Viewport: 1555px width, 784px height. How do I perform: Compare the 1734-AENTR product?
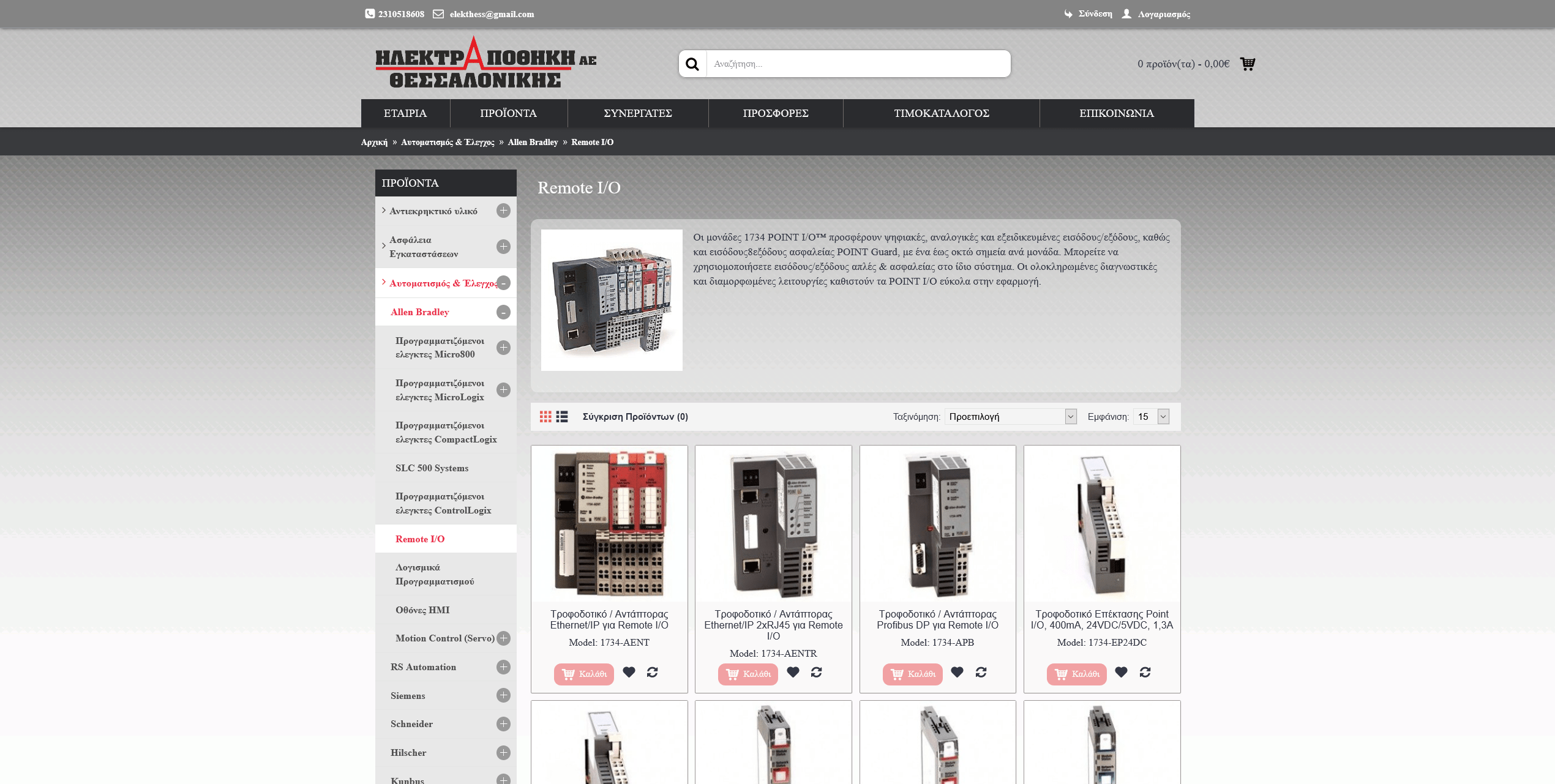[817, 672]
